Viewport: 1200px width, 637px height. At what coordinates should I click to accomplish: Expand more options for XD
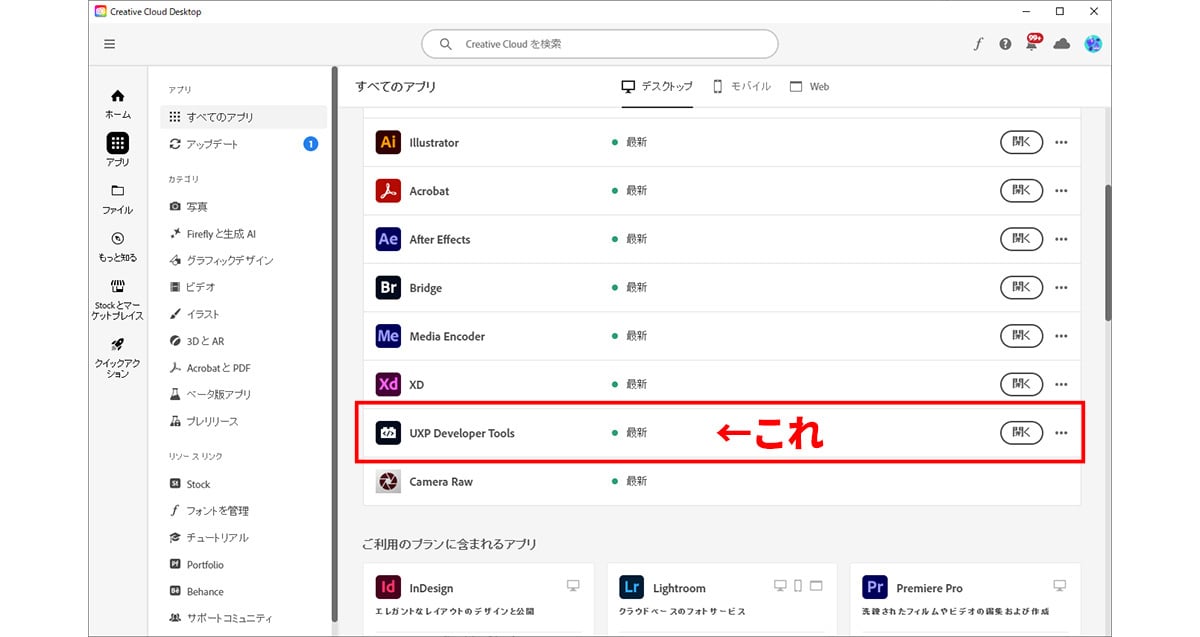pos(1061,385)
